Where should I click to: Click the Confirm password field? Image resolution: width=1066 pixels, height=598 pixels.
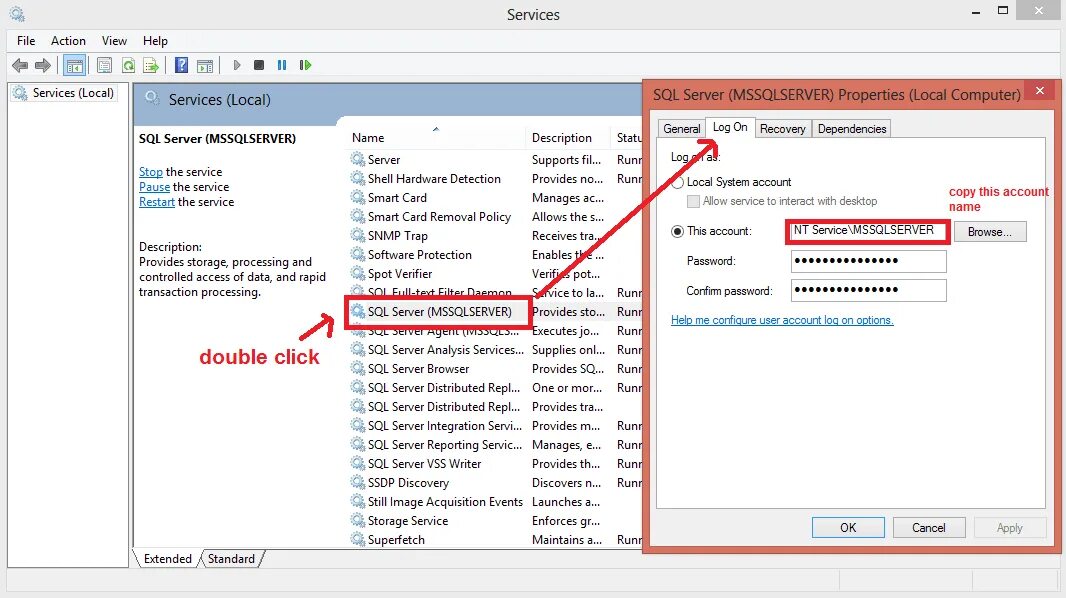tap(868, 290)
